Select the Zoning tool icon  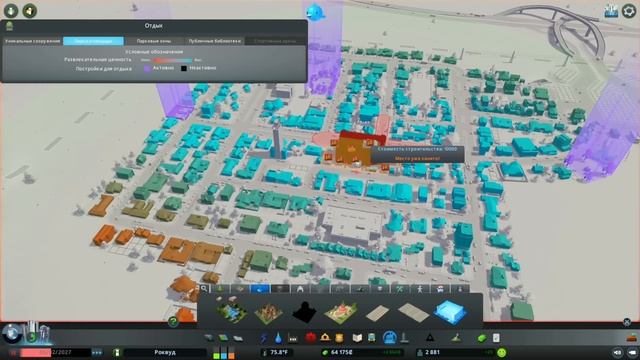(x=223, y=338)
